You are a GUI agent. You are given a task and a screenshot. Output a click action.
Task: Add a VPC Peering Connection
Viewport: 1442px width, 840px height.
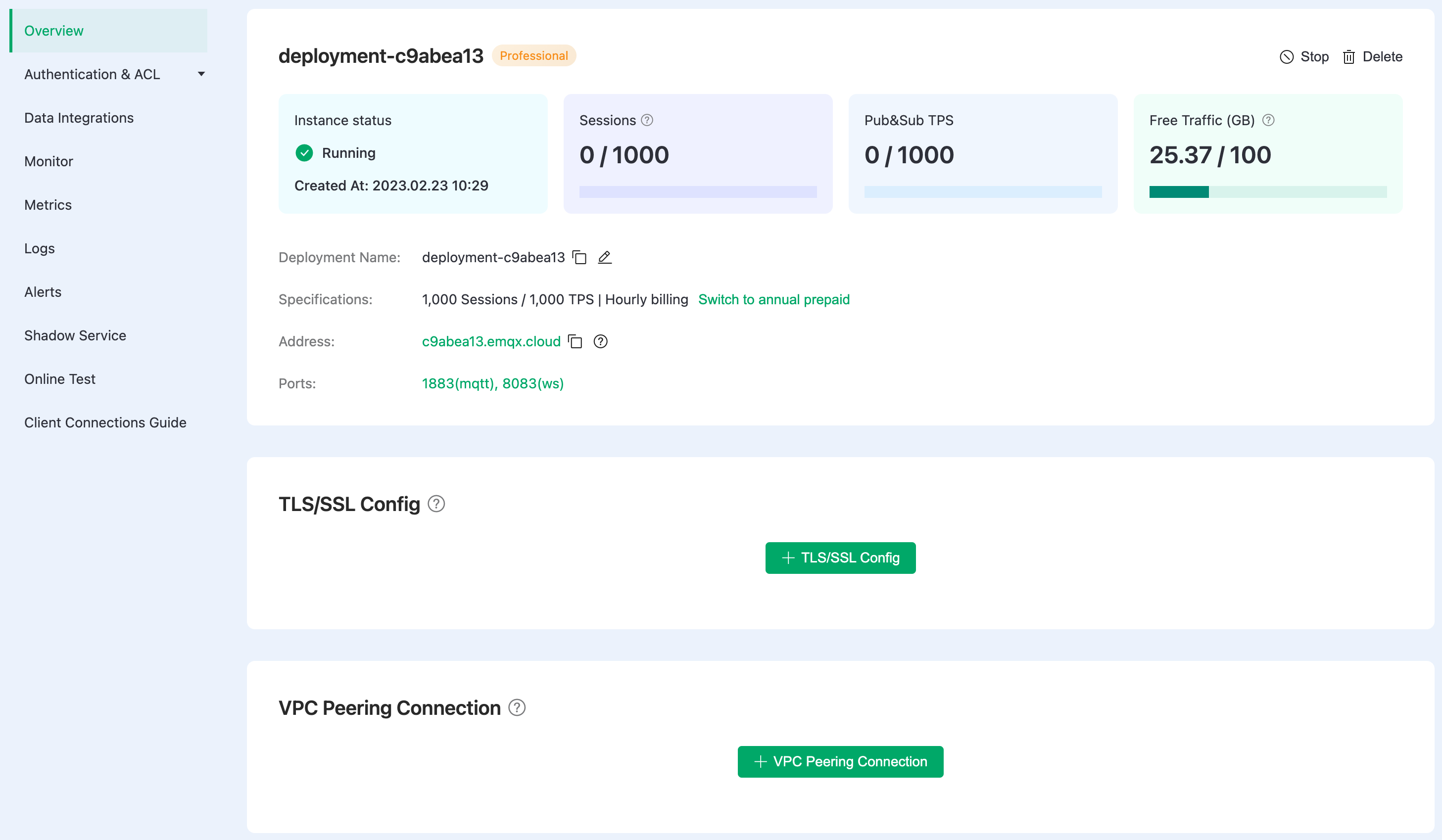840,762
